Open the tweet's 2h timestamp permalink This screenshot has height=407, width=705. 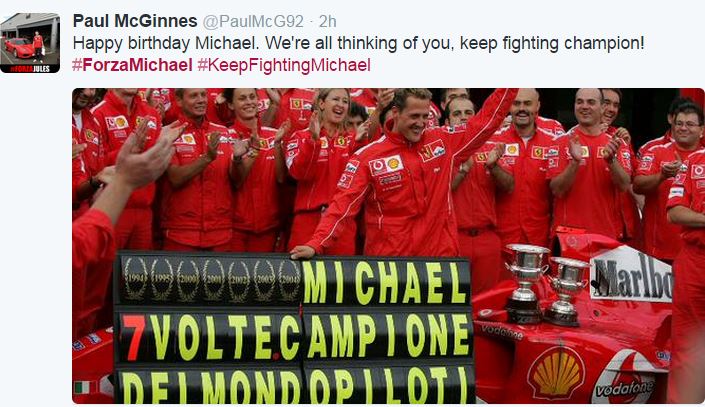pos(327,21)
